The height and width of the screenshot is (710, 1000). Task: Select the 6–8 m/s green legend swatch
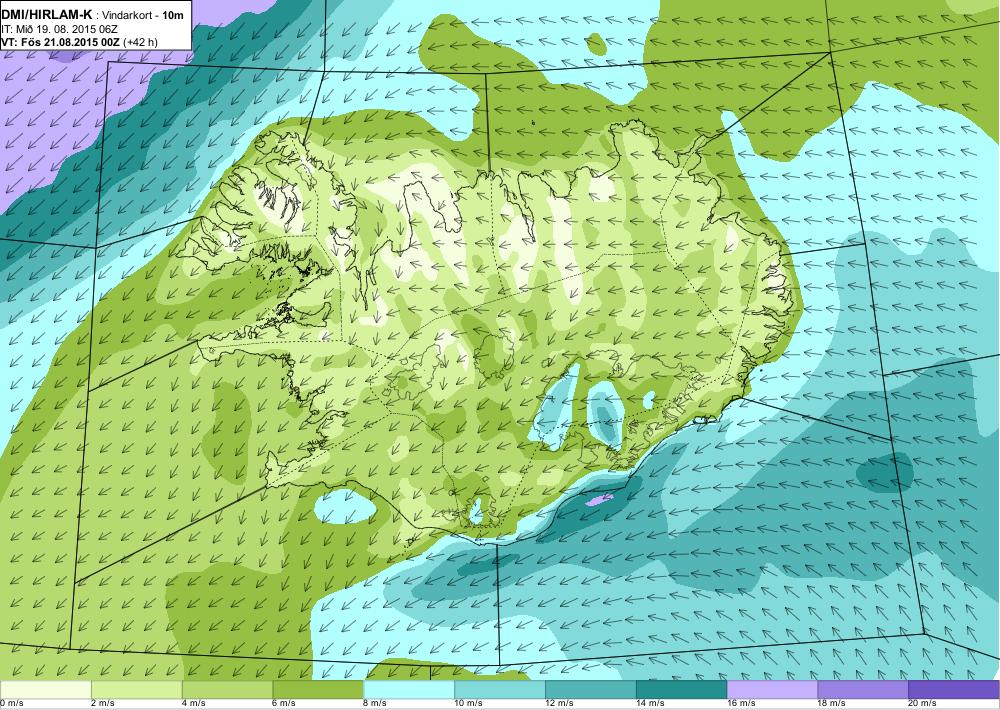(318, 689)
